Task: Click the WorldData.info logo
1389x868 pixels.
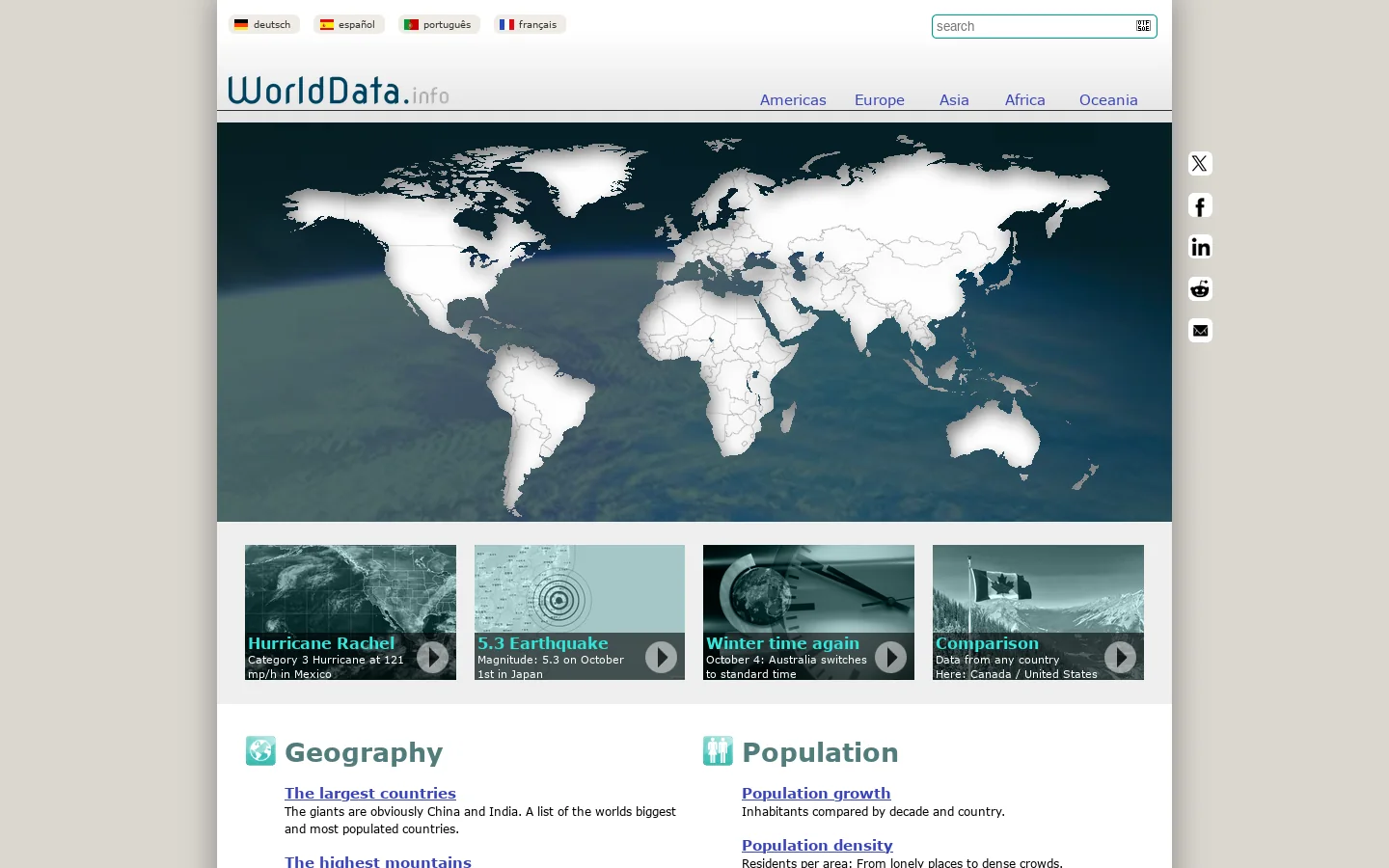Action: click(x=339, y=91)
